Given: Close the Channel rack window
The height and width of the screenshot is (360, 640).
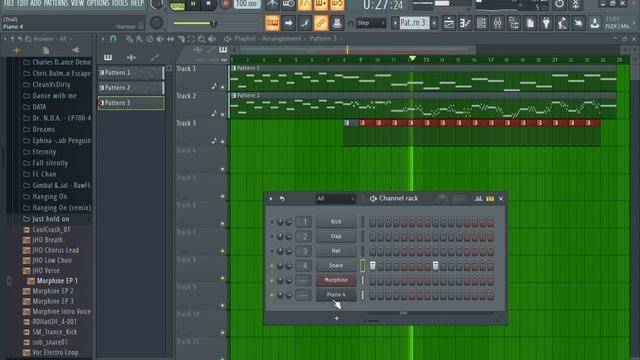Looking at the screenshot, I should click(501, 199).
